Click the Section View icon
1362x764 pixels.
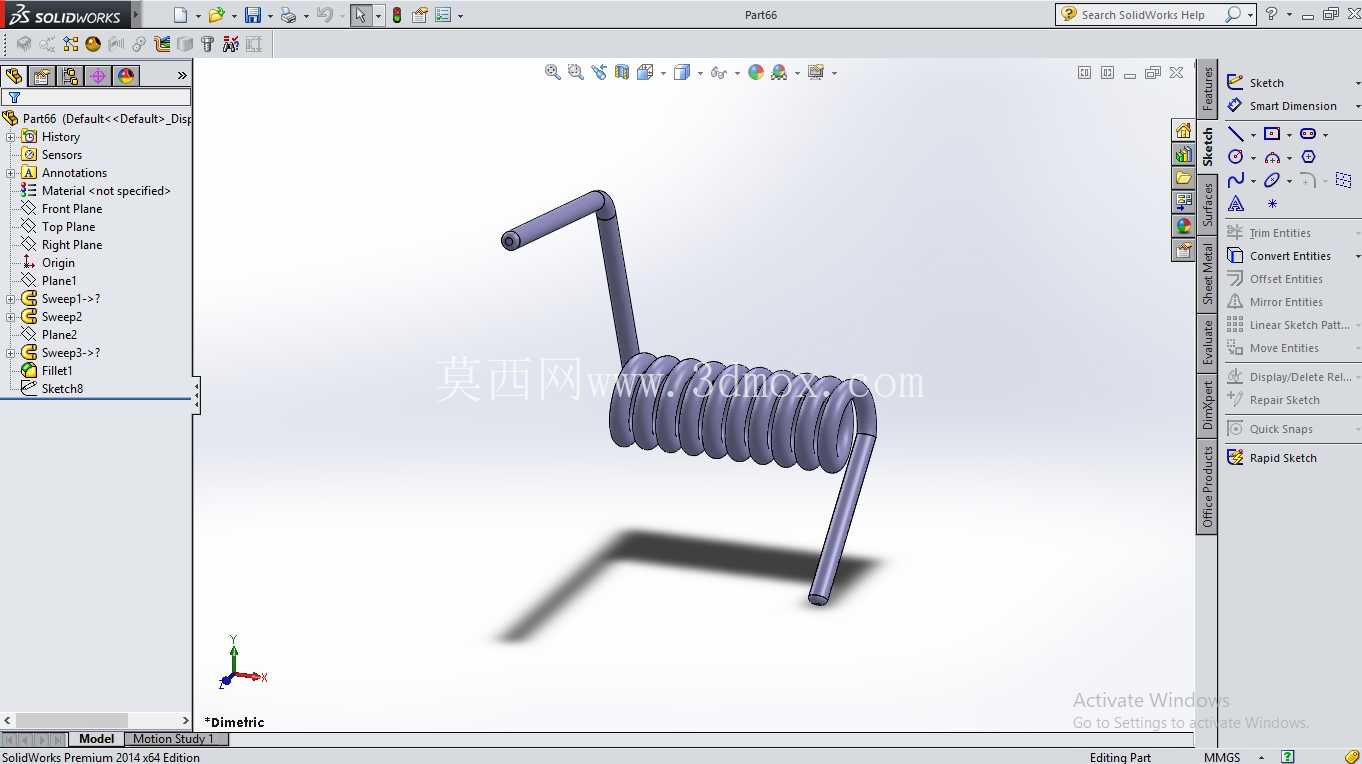point(622,72)
